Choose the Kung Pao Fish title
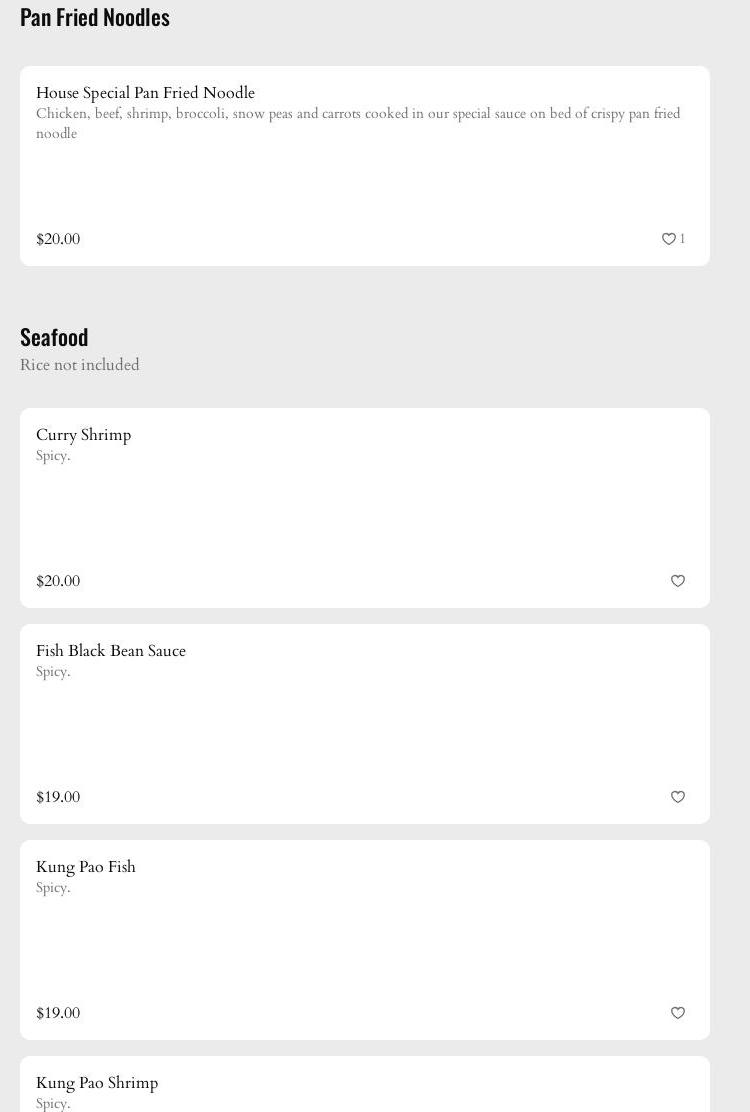 coord(86,867)
